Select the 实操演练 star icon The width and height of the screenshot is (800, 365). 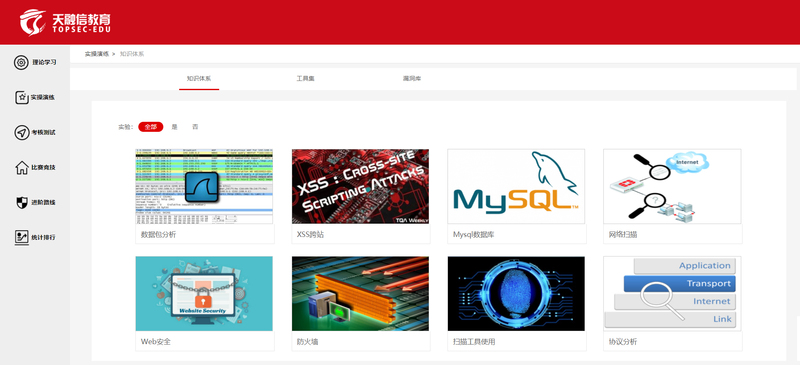(21, 98)
